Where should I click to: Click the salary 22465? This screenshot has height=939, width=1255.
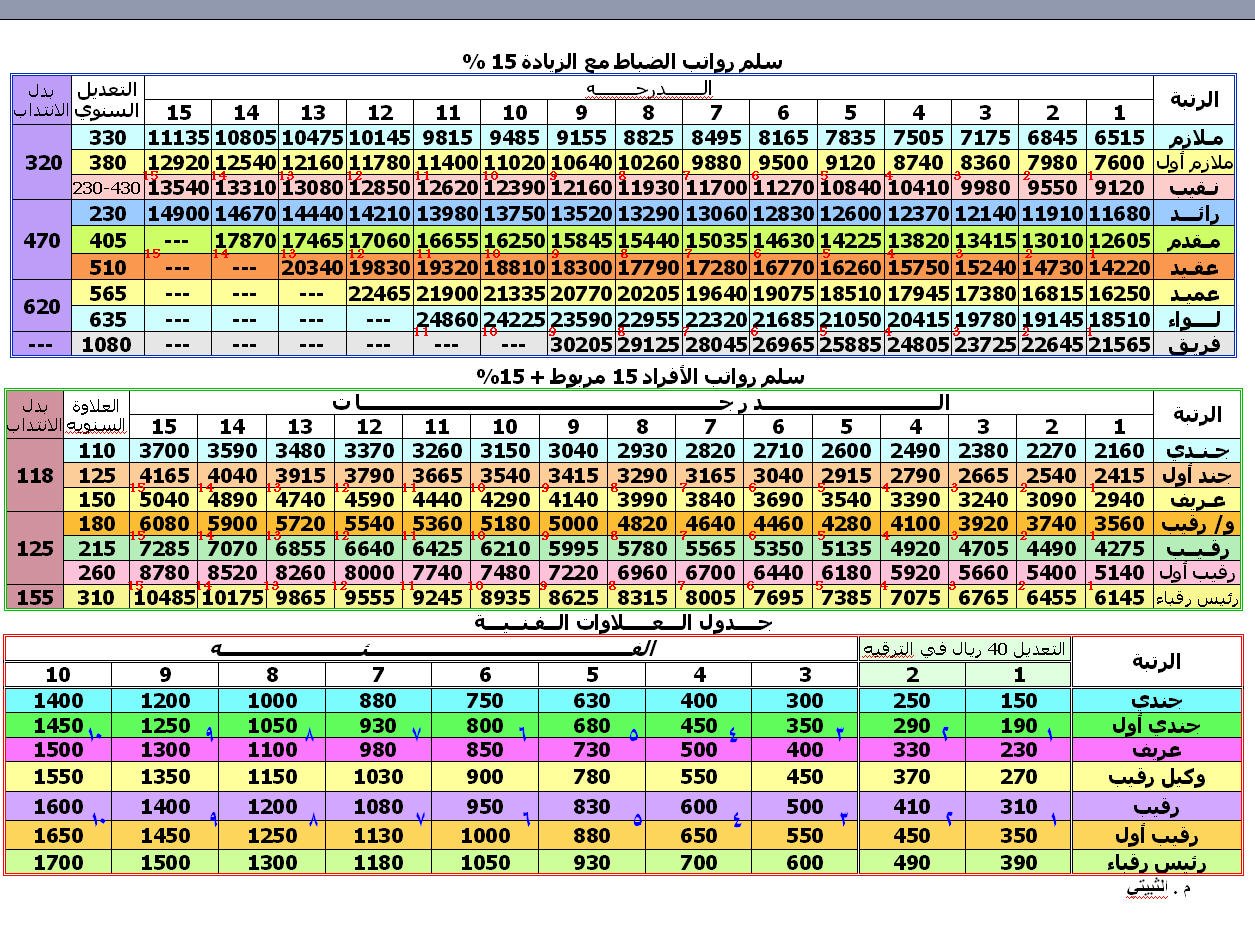pyautogui.click(x=380, y=294)
